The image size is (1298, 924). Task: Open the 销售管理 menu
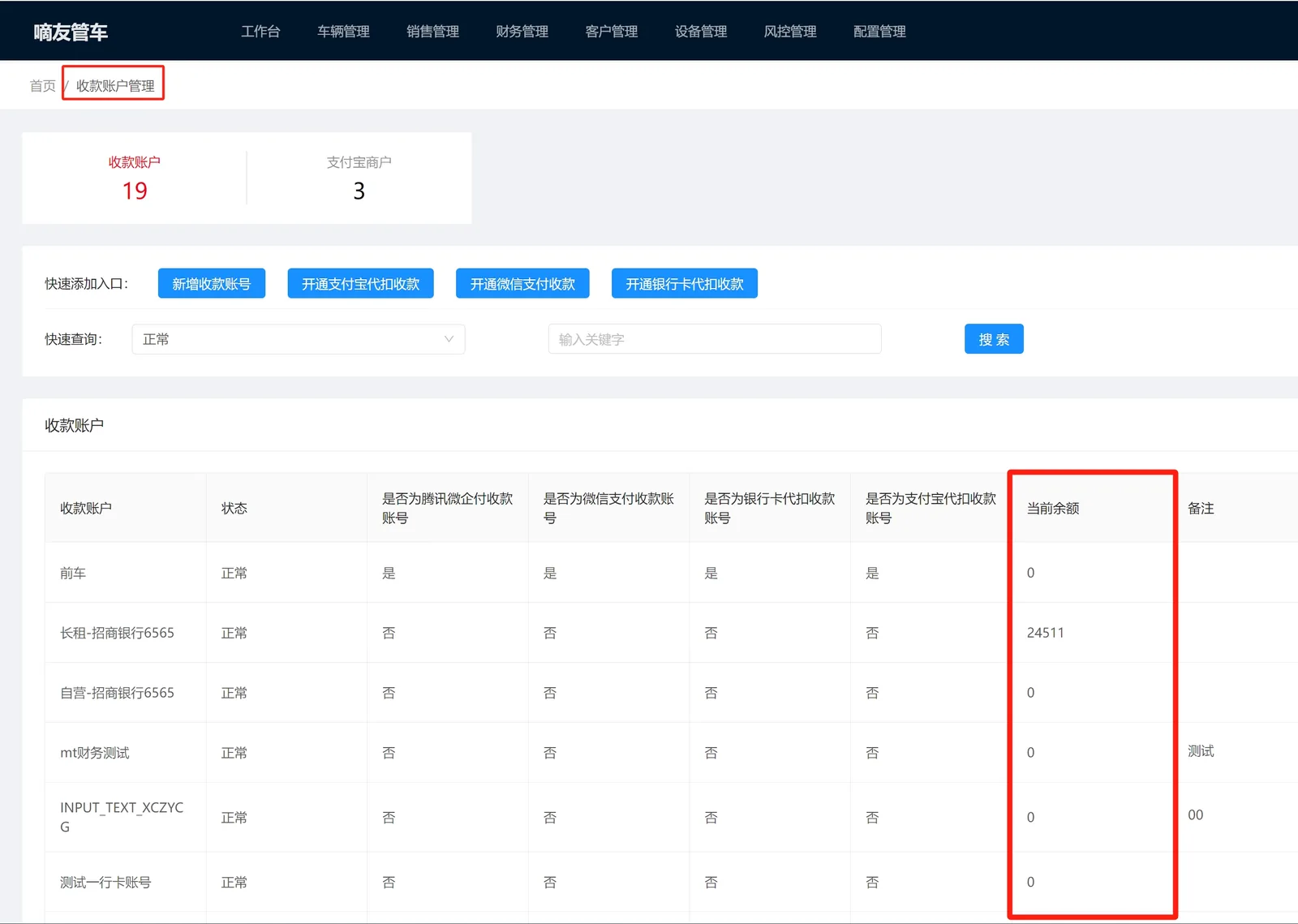tap(432, 32)
